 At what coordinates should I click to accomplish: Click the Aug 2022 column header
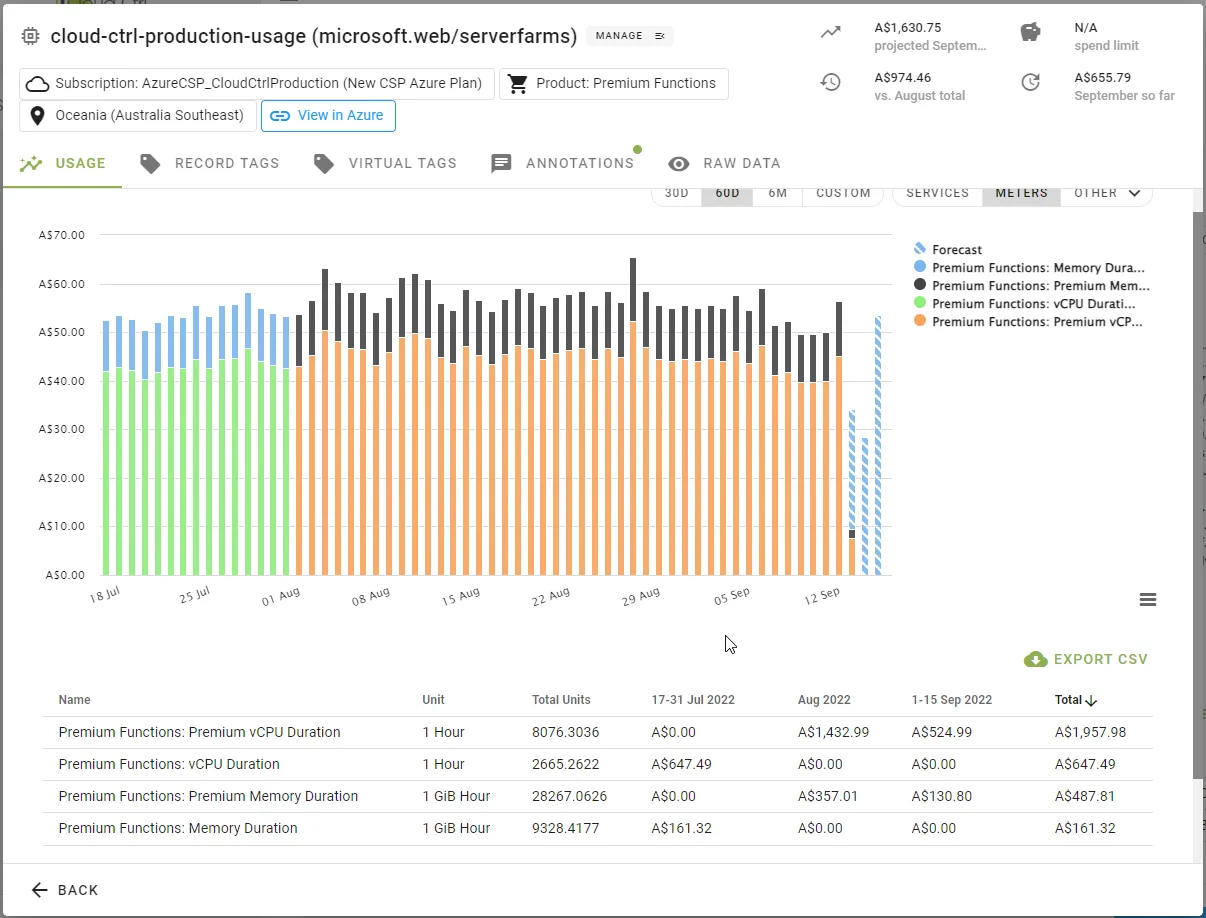tap(824, 700)
